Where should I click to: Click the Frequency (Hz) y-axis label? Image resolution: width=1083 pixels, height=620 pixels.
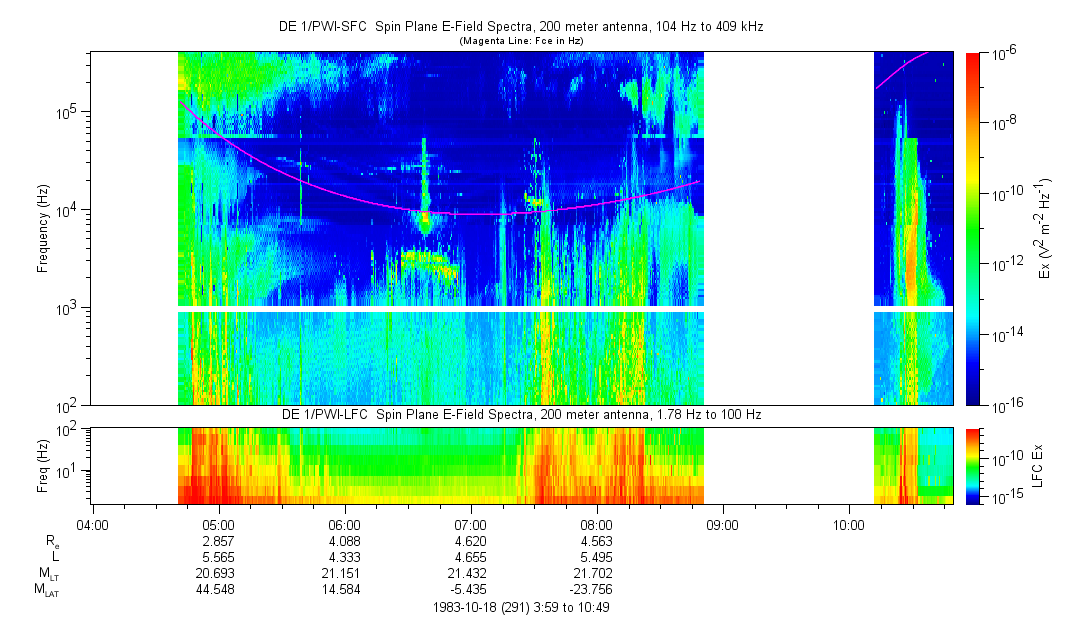(x=43, y=228)
